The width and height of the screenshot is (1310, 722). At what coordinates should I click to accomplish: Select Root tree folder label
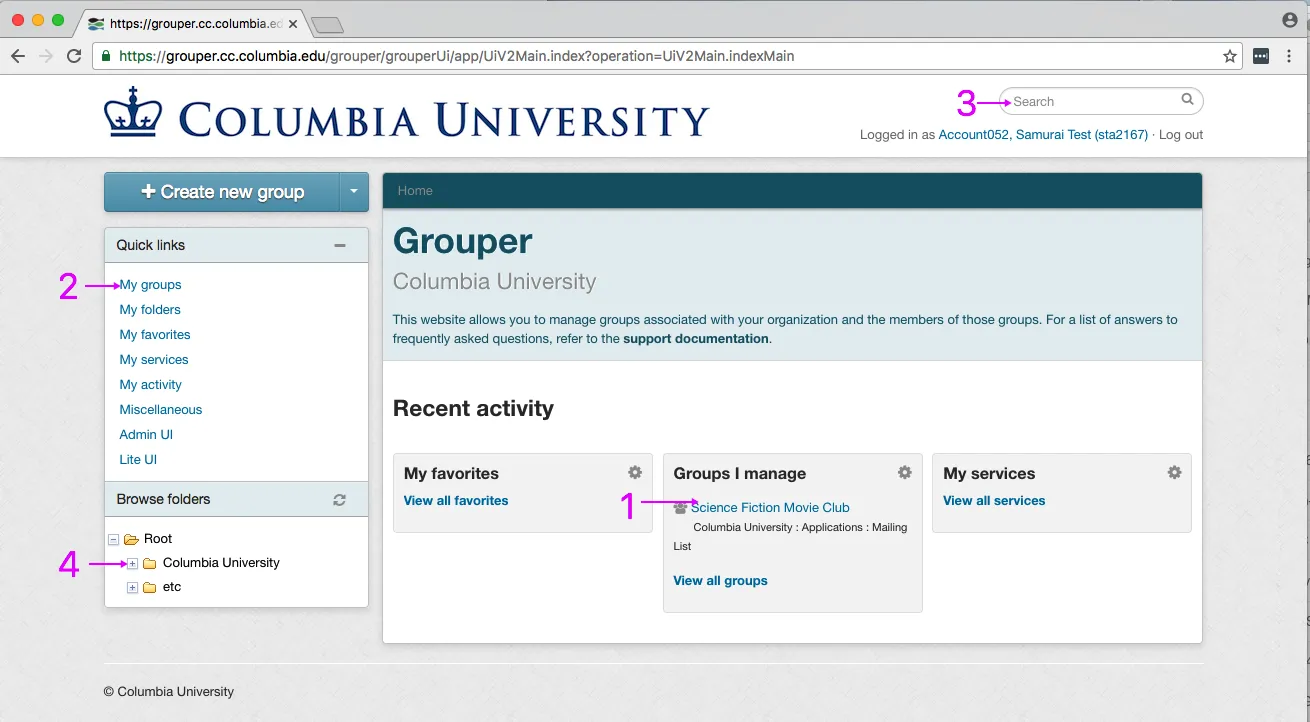pyautogui.click(x=158, y=539)
